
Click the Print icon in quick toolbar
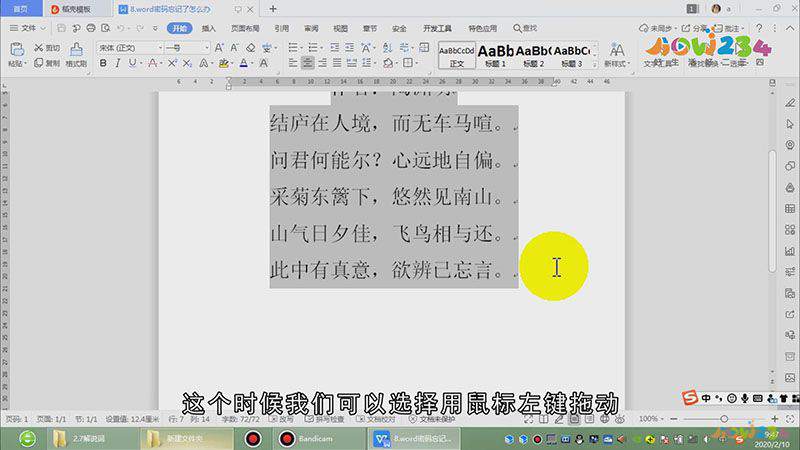pyautogui.click(x=91, y=28)
